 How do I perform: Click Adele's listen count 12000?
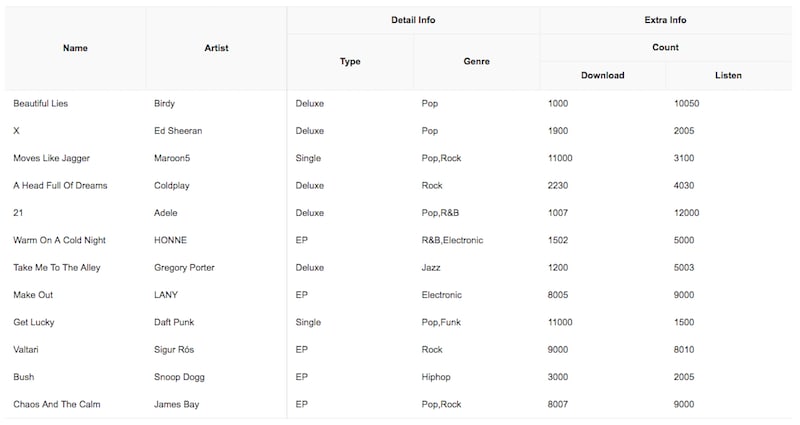click(x=687, y=213)
